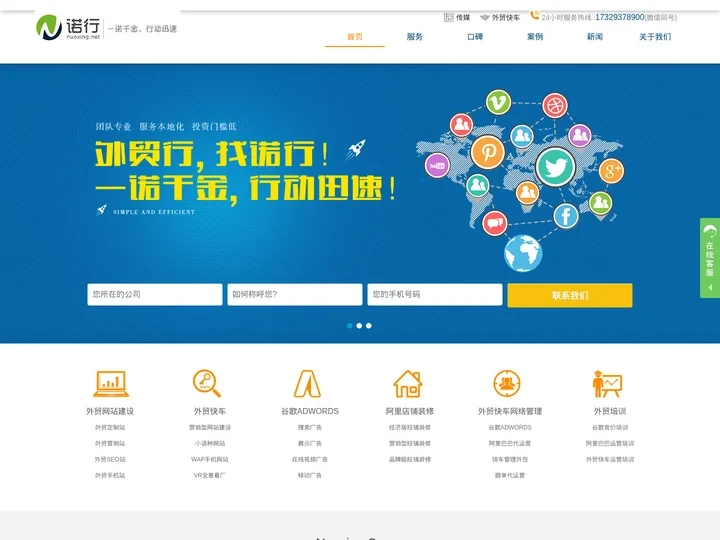Viewport: 720px width, 540px height.
Task: Click the 快车管理外包 link
Action: (510, 459)
